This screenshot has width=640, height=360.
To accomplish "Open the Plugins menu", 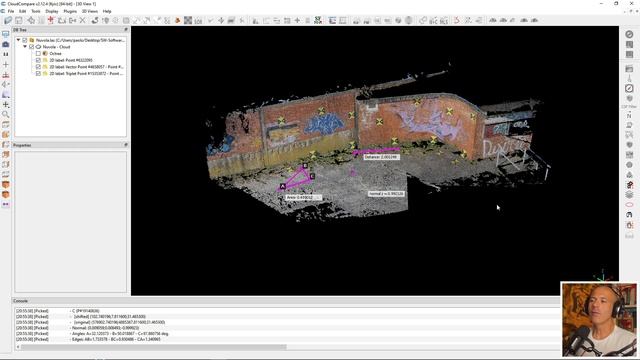I will (x=70, y=11).
